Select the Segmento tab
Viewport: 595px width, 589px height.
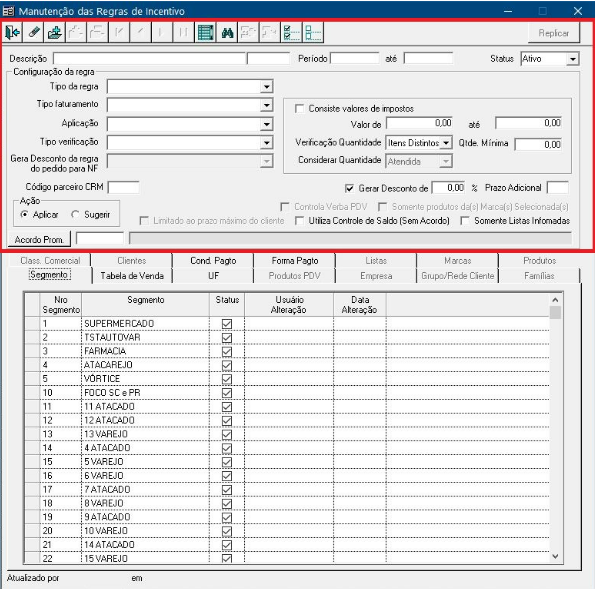tap(50, 275)
